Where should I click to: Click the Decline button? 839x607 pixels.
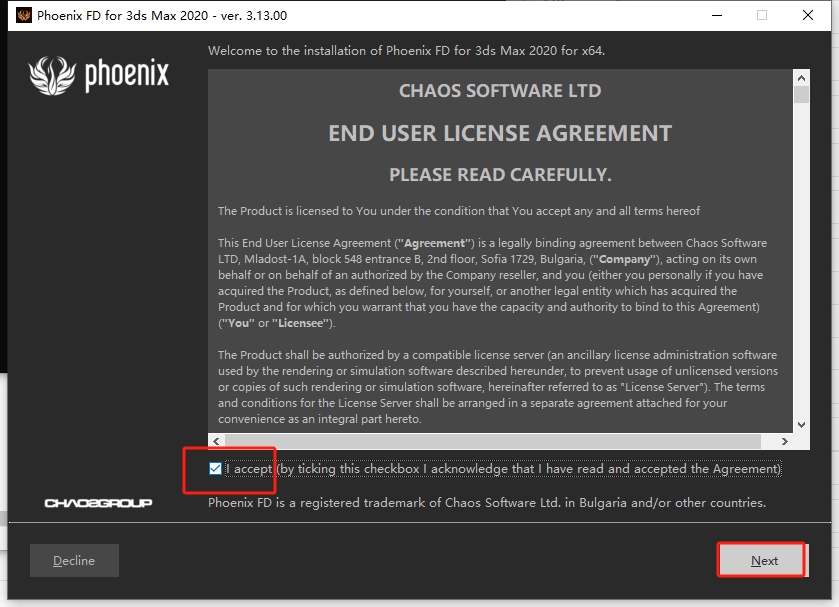pos(74,560)
